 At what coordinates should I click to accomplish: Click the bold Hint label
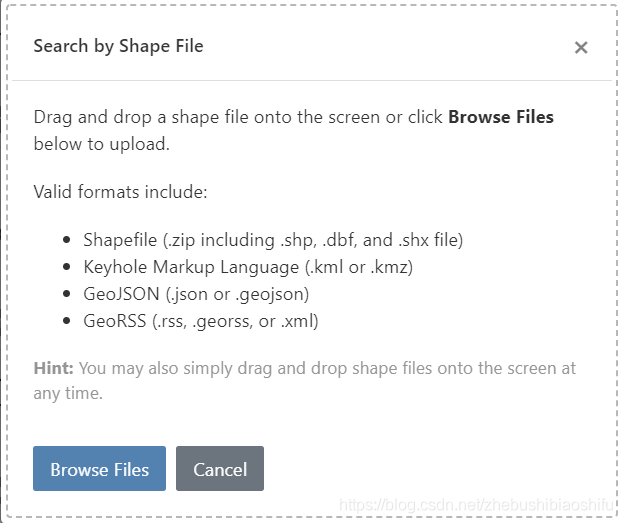[54, 368]
